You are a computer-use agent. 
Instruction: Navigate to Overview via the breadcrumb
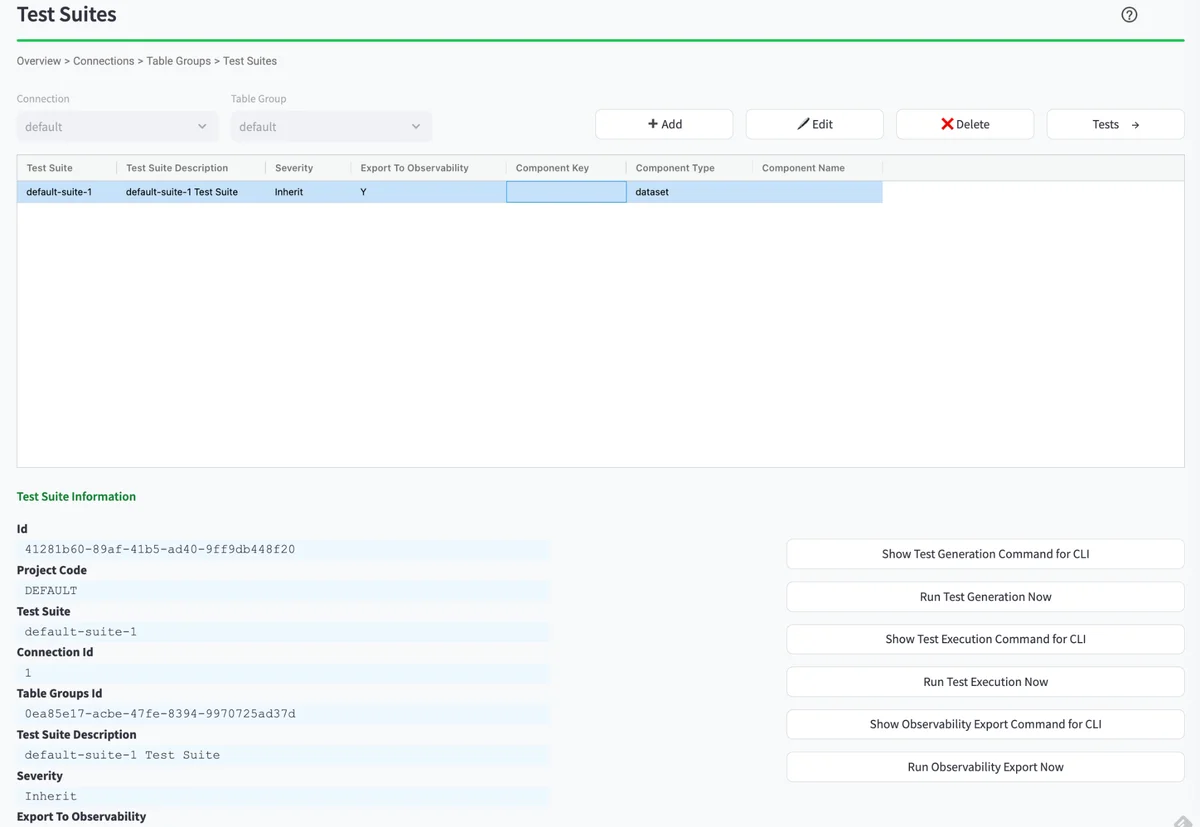click(38, 61)
